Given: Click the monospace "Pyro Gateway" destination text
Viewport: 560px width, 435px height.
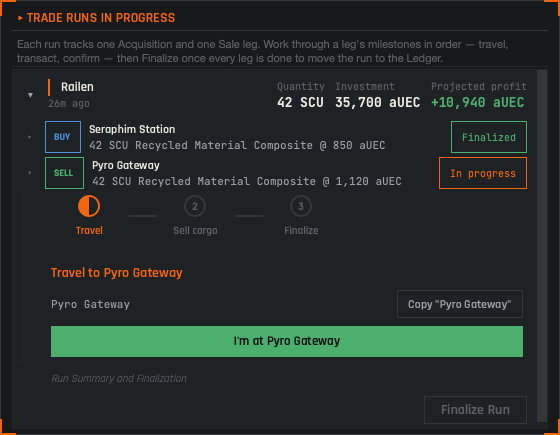Looking at the screenshot, I should coord(90,304).
